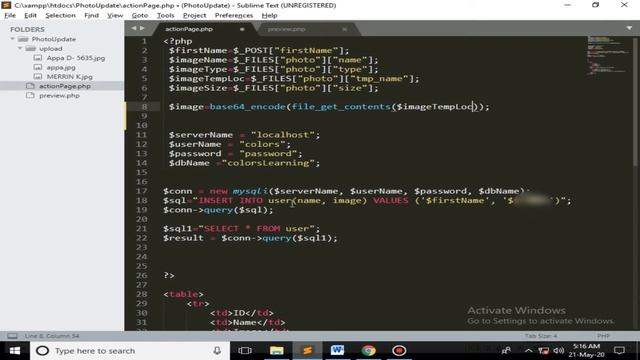The width and height of the screenshot is (640, 360).
Task: Select the PhotoUpdate folder in sidebar
Action: [53, 39]
